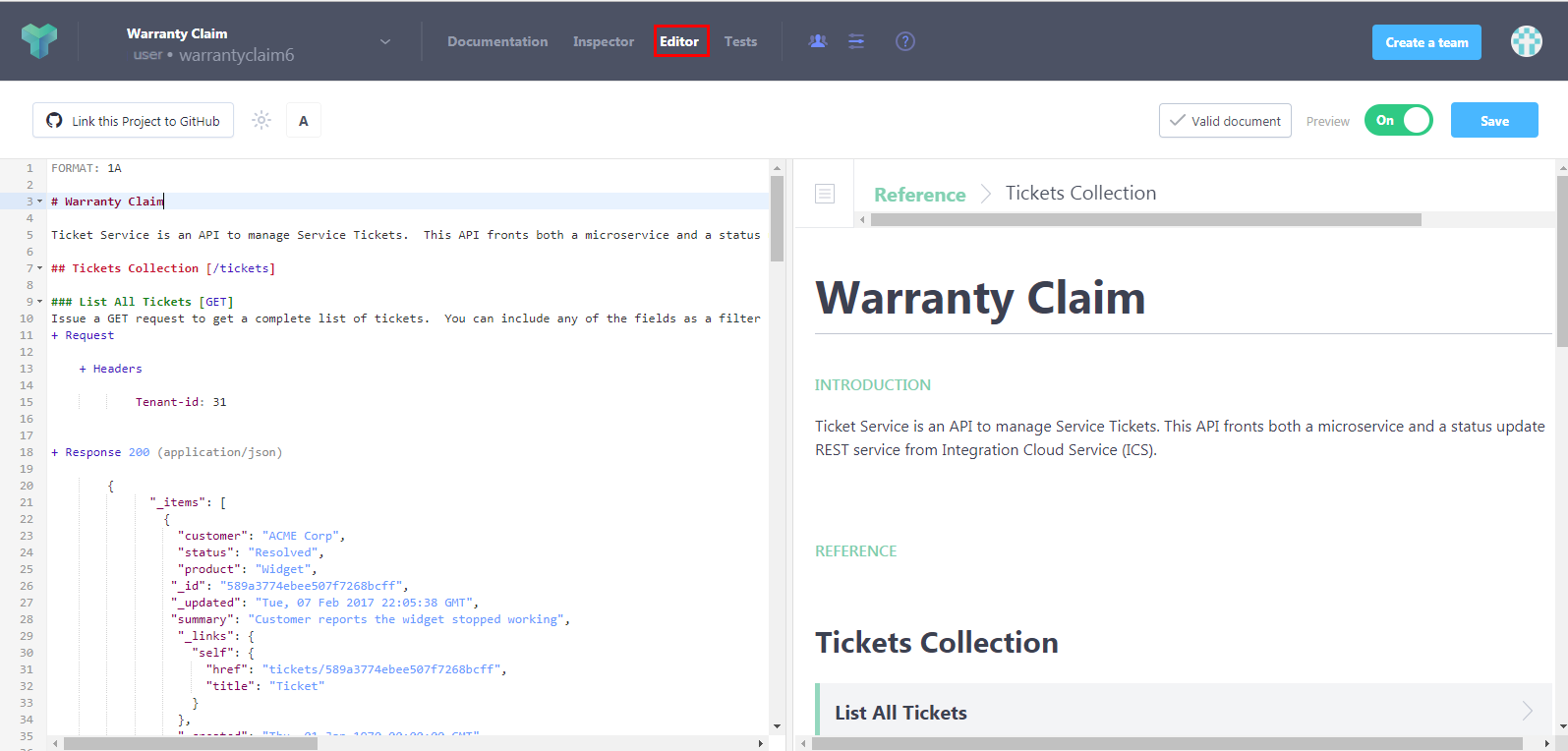Click the "href" tickets link line

357,669
